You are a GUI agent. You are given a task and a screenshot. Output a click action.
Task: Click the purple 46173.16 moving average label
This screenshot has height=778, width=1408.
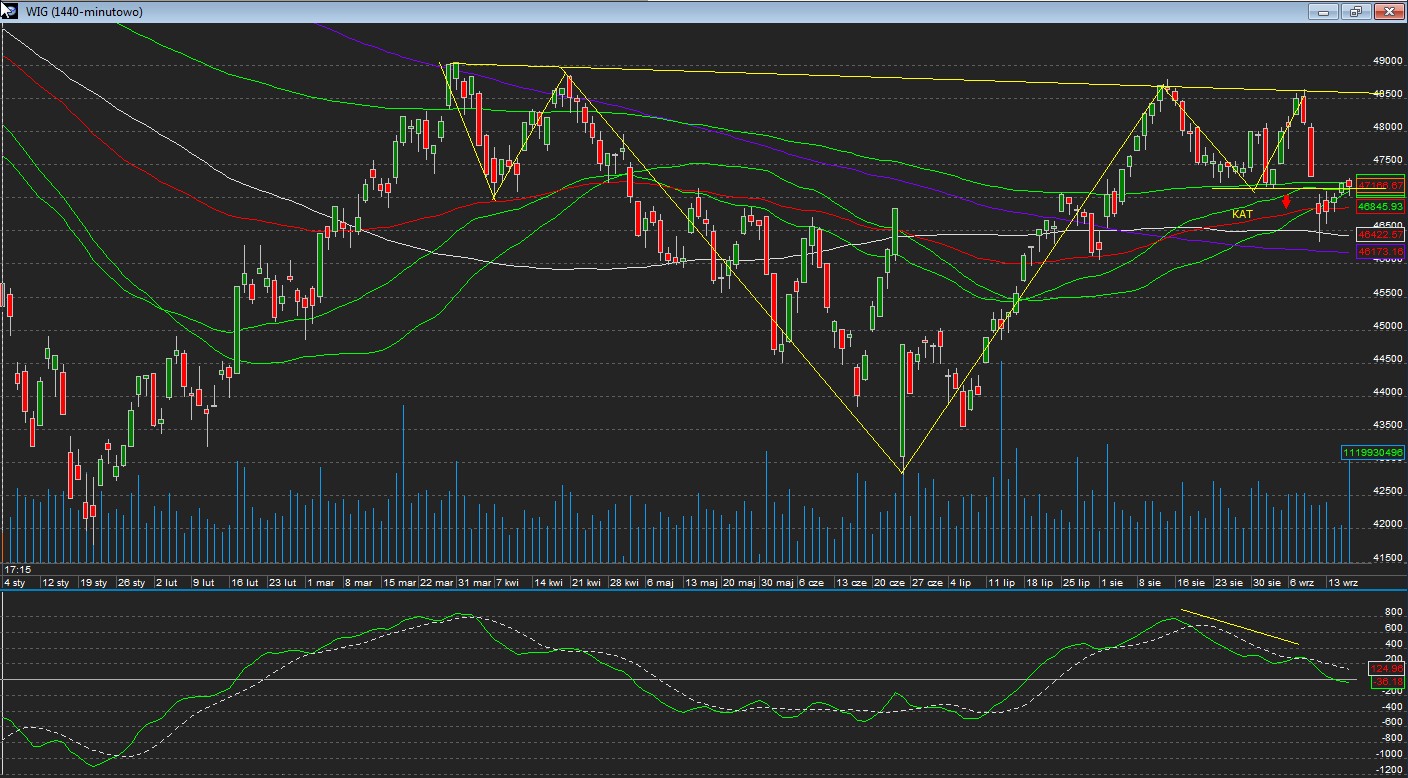1380,252
